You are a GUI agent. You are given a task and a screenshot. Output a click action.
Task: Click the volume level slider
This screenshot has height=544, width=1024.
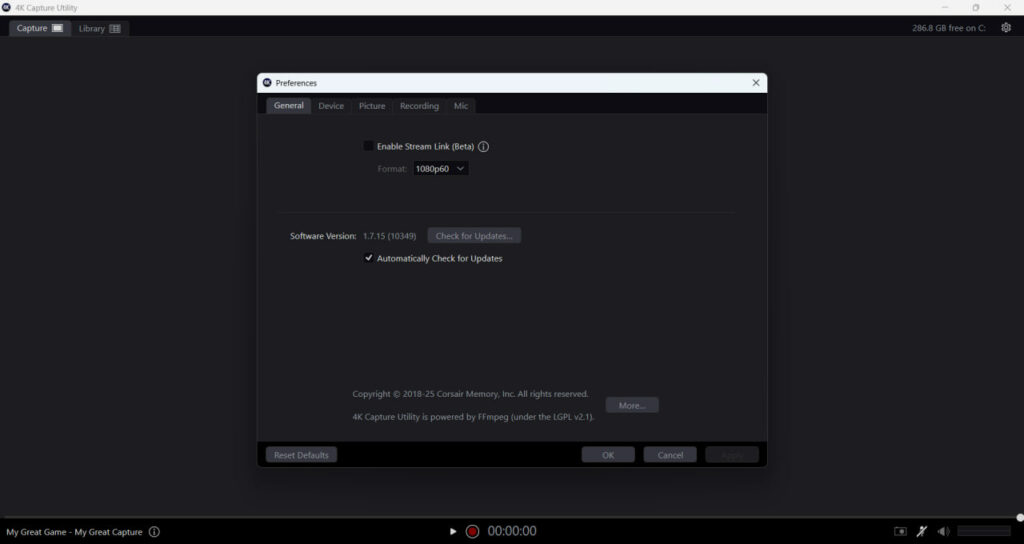pyautogui.click(x=984, y=532)
